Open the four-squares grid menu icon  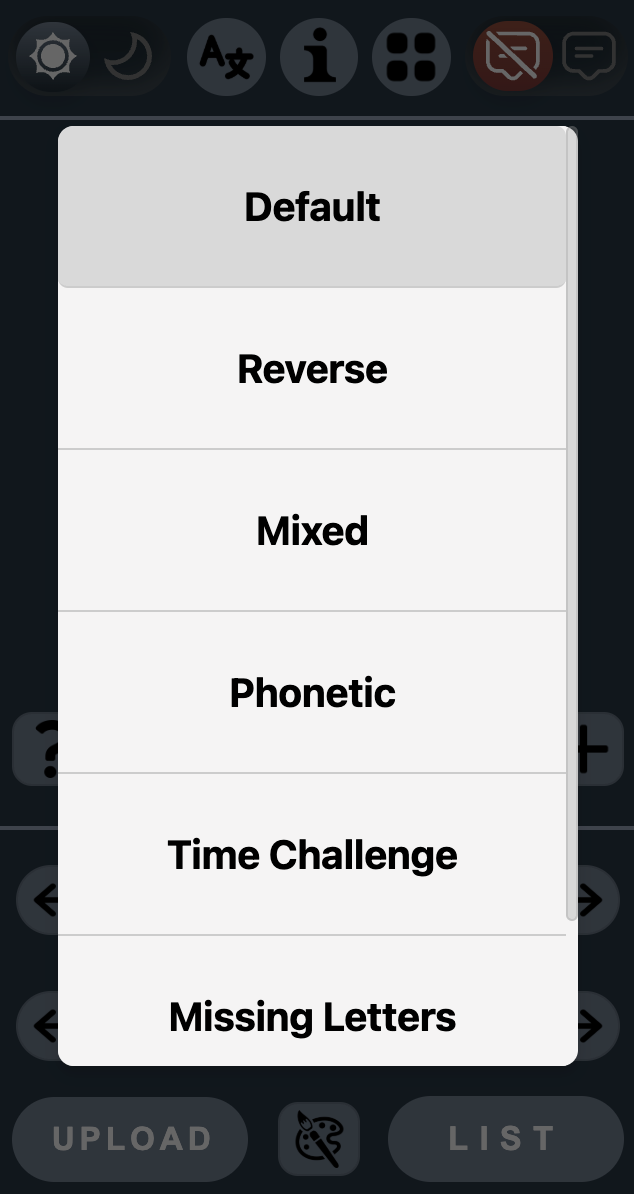pyautogui.click(x=411, y=57)
